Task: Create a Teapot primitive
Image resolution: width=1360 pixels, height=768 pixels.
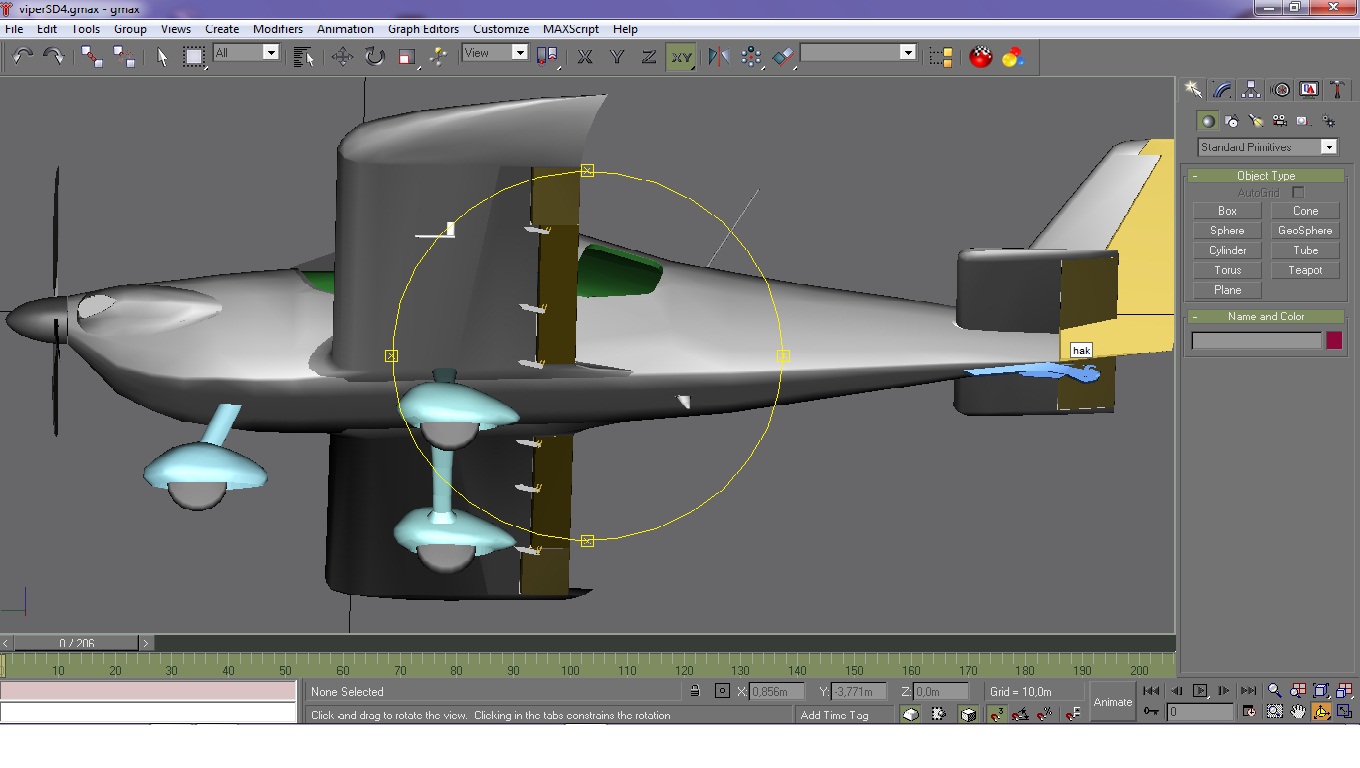Action: pos(1305,270)
